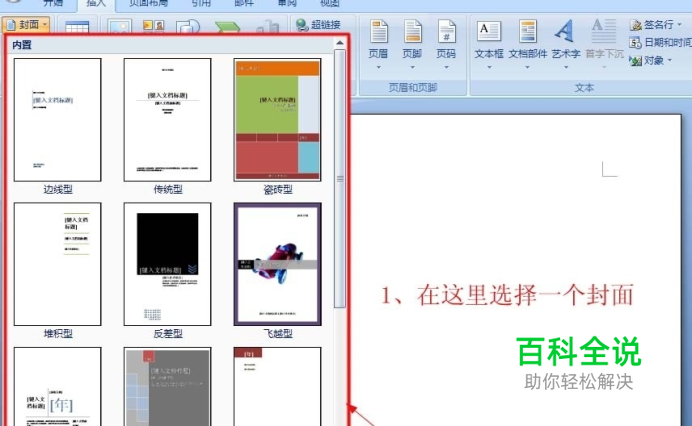
Task: Switch to the 页面布局 ribbon tab
Action: (148, 4)
